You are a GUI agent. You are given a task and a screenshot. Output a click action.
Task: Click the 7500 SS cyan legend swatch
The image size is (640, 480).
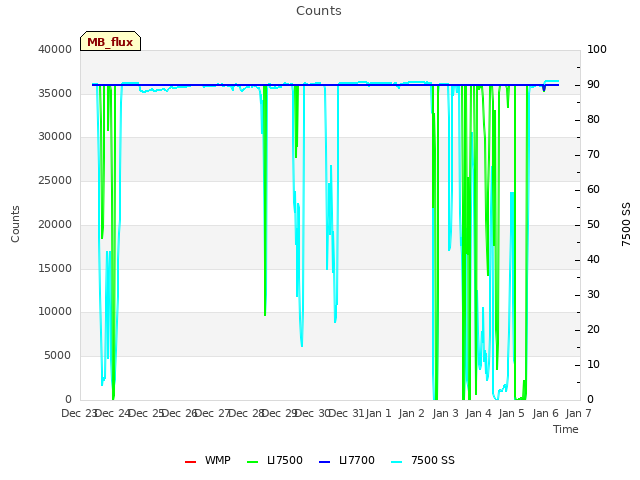tap(396, 462)
